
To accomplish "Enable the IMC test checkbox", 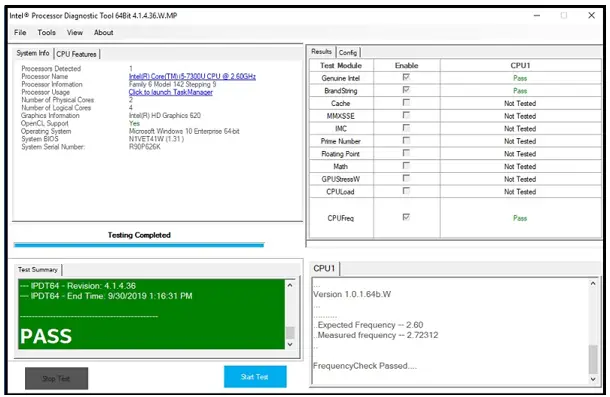I will click(406, 128).
